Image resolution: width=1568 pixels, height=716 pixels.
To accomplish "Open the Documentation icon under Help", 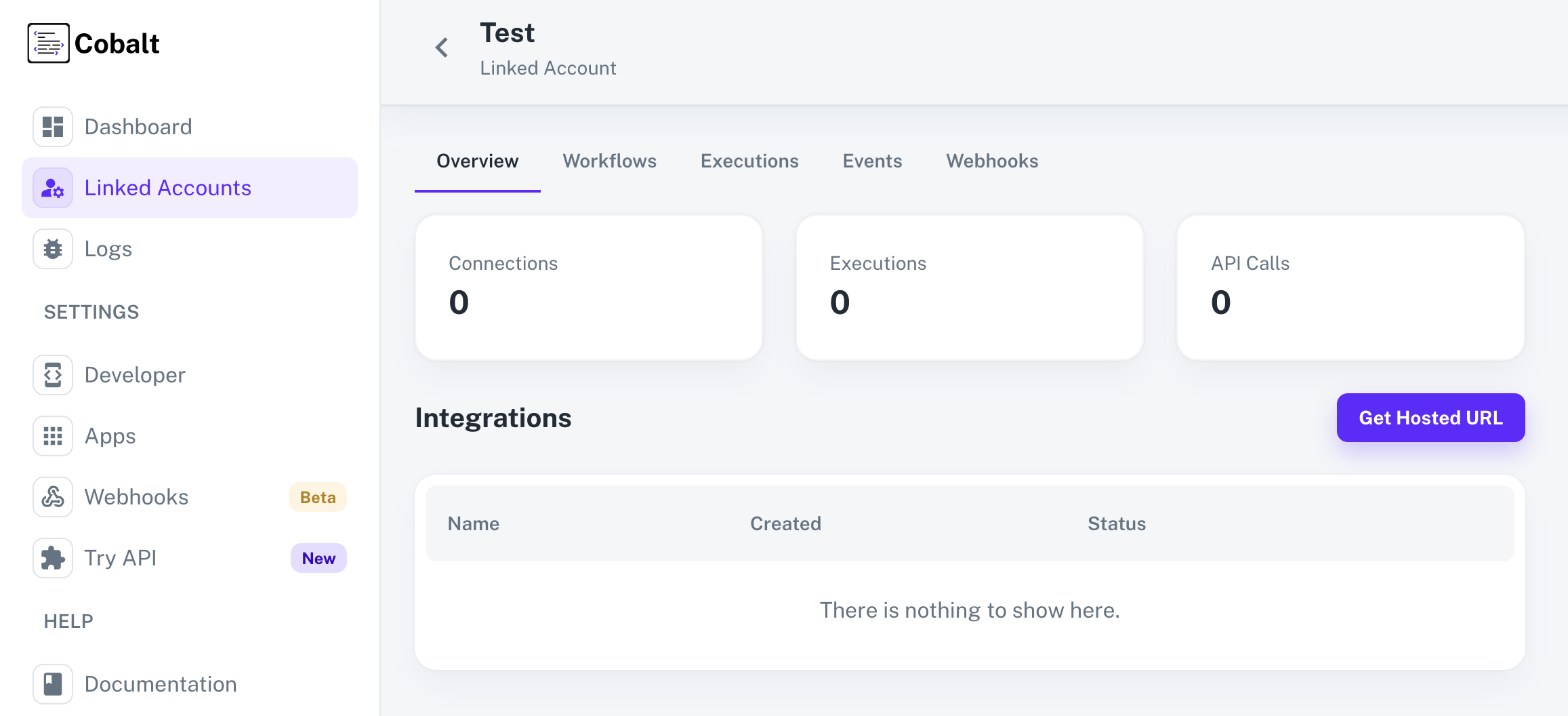I will point(52,683).
